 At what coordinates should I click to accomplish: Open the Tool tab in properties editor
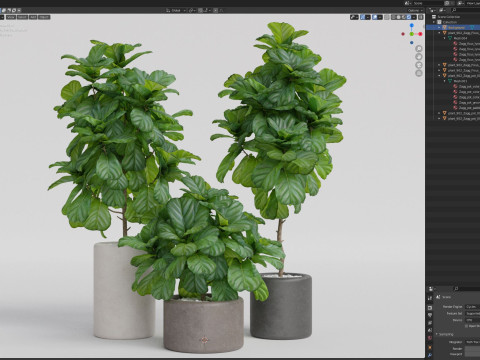click(x=430, y=298)
